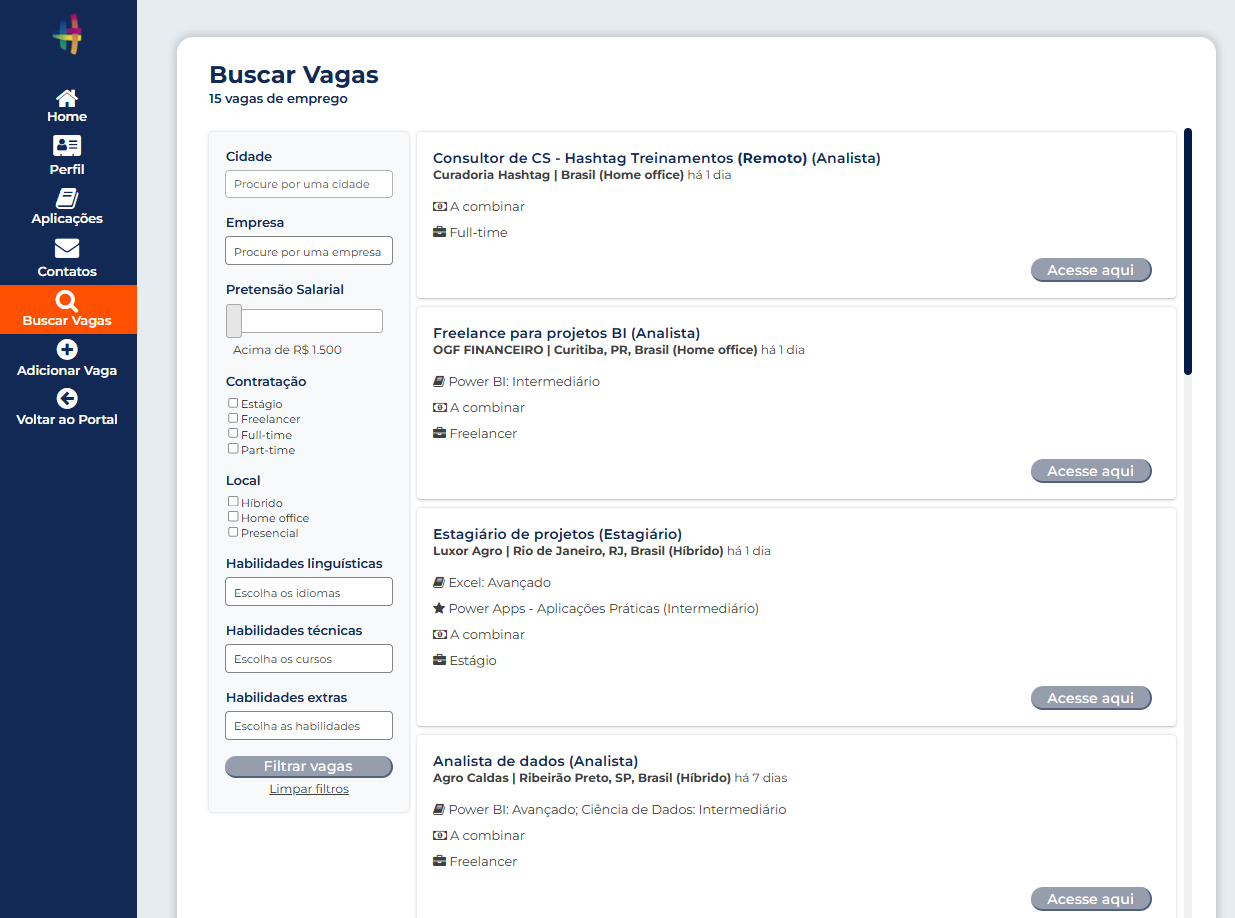Viewport: 1235px width, 918px height.
Task: Toggle the Home office location checkbox
Action: 233,517
